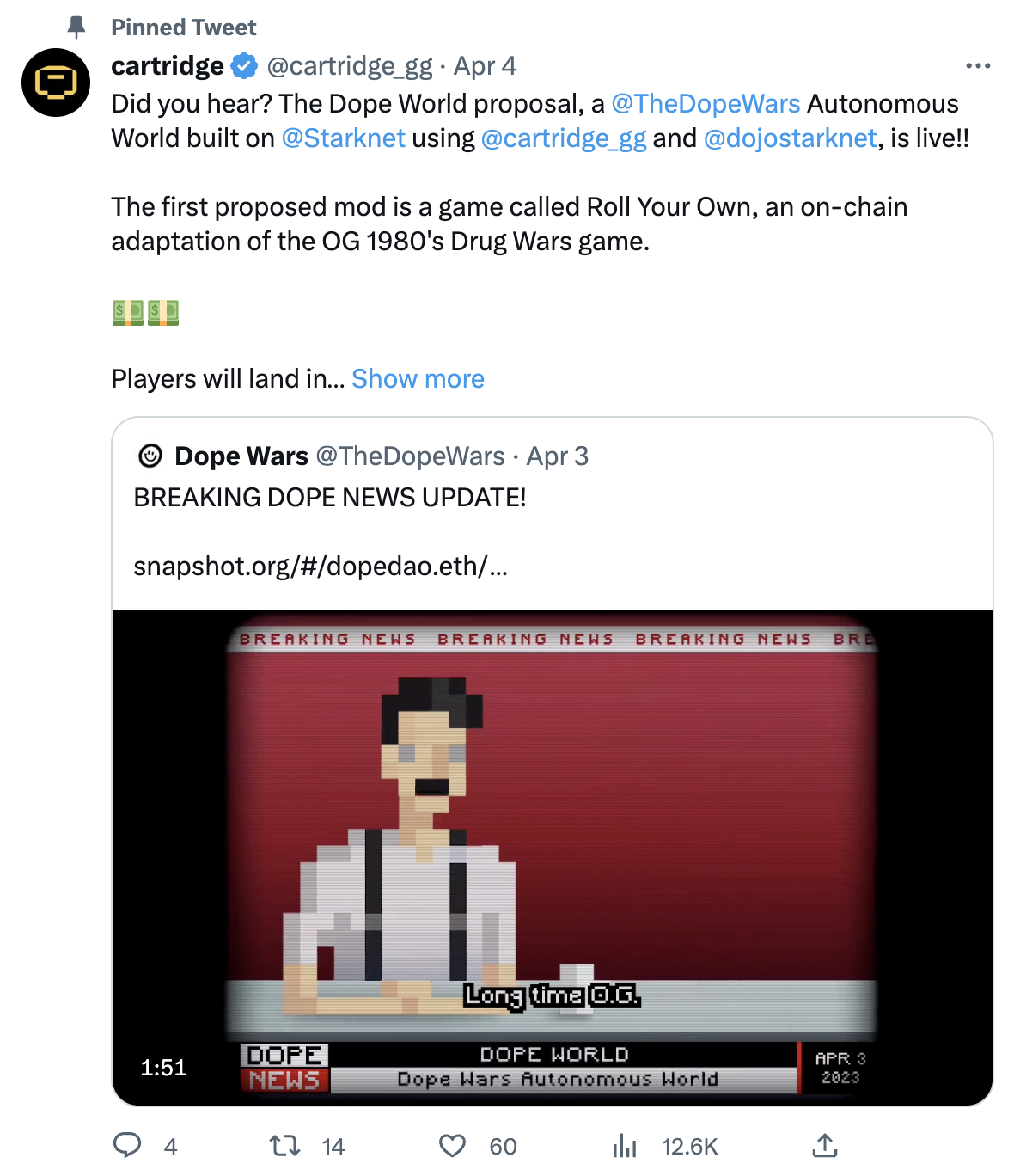The height and width of the screenshot is (1176, 1014).
Task: Click the snapshot.org dopedao.eth link text
Action: [321, 567]
